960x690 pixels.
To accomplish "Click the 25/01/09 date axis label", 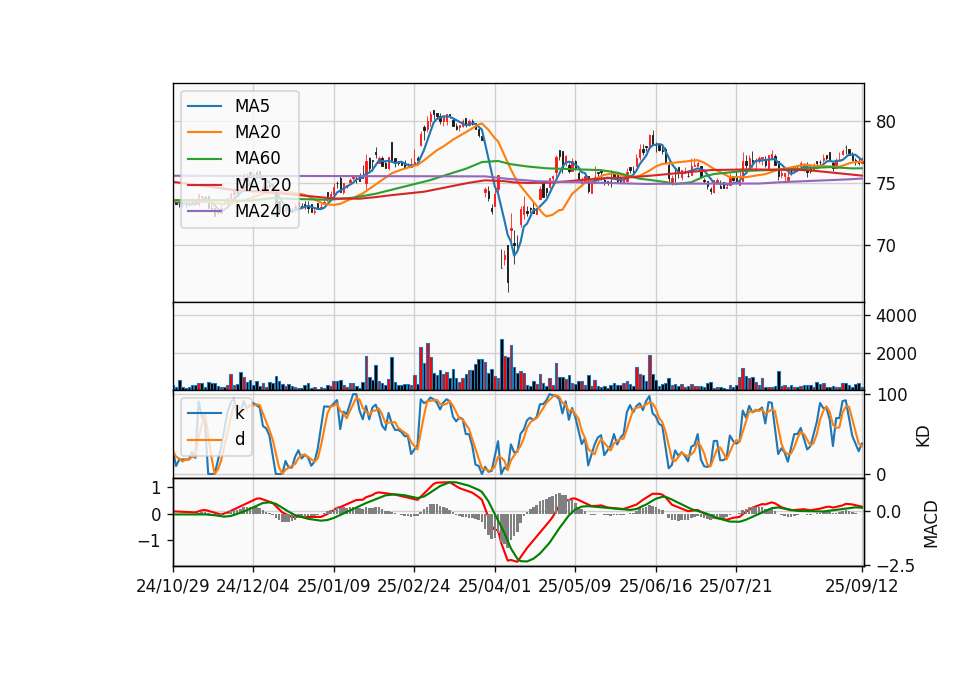I will pos(334,586).
